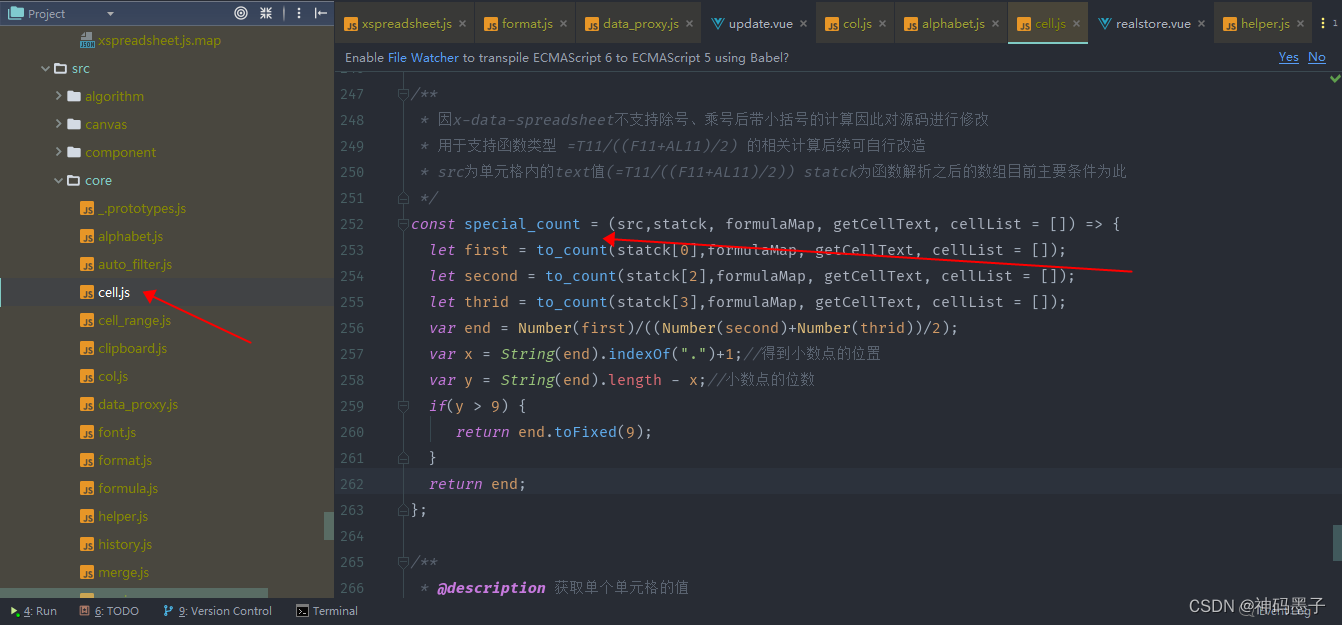This screenshot has height=625, width=1342.
Task: Select font.js file
Action: [x=108, y=433]
